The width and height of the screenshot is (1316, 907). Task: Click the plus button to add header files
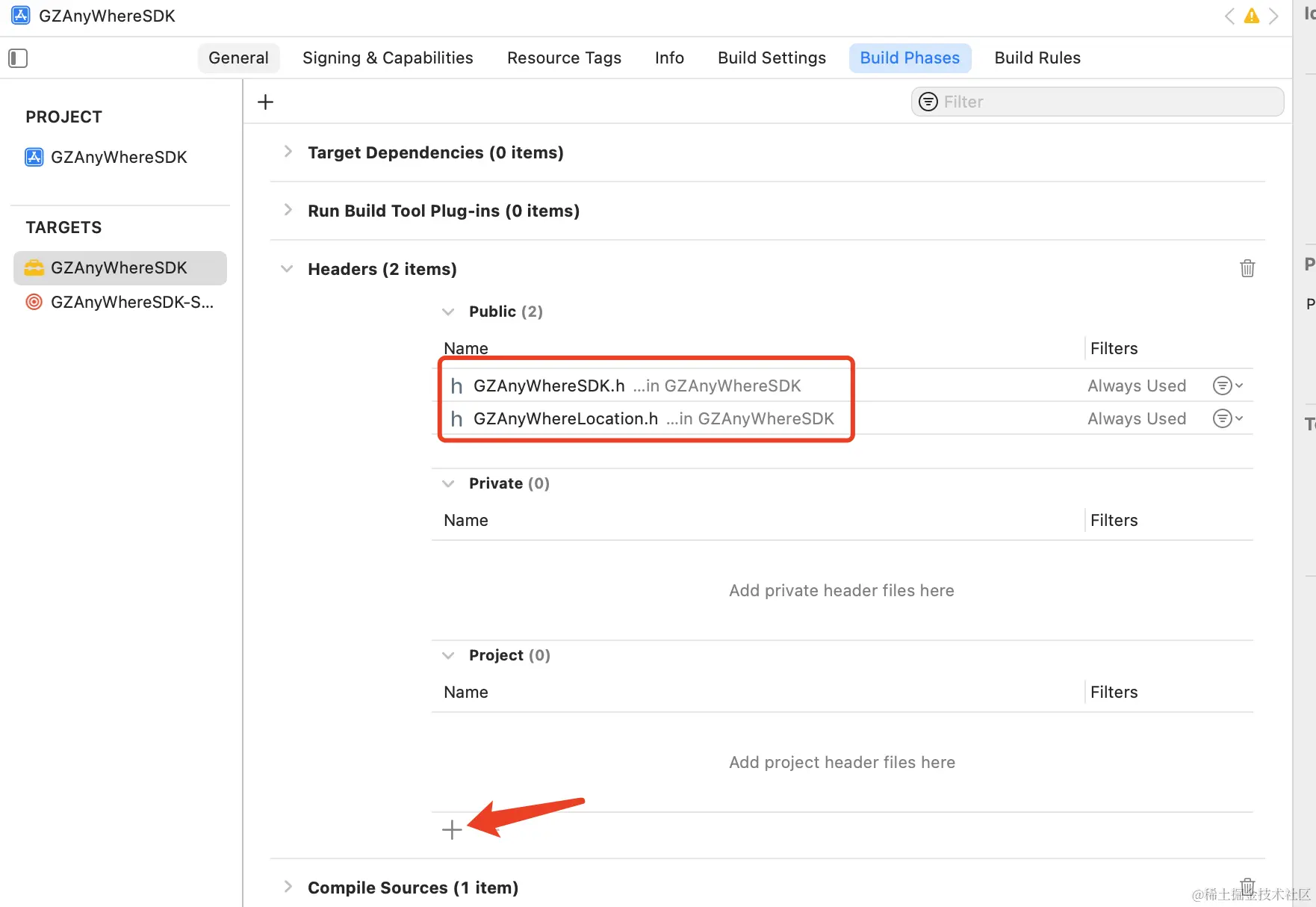[452, 829]
